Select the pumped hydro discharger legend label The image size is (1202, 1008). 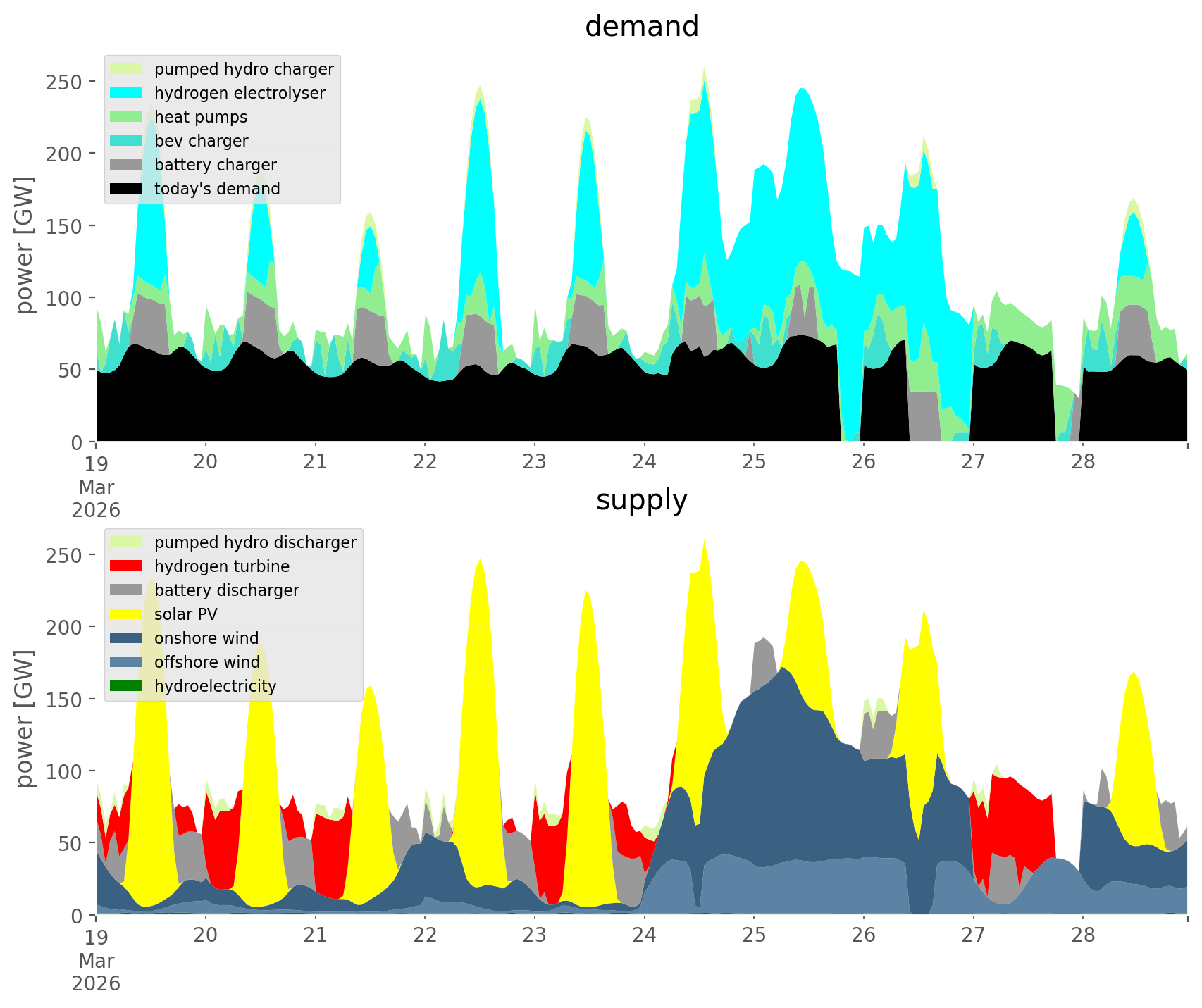(x=255, y=542)
